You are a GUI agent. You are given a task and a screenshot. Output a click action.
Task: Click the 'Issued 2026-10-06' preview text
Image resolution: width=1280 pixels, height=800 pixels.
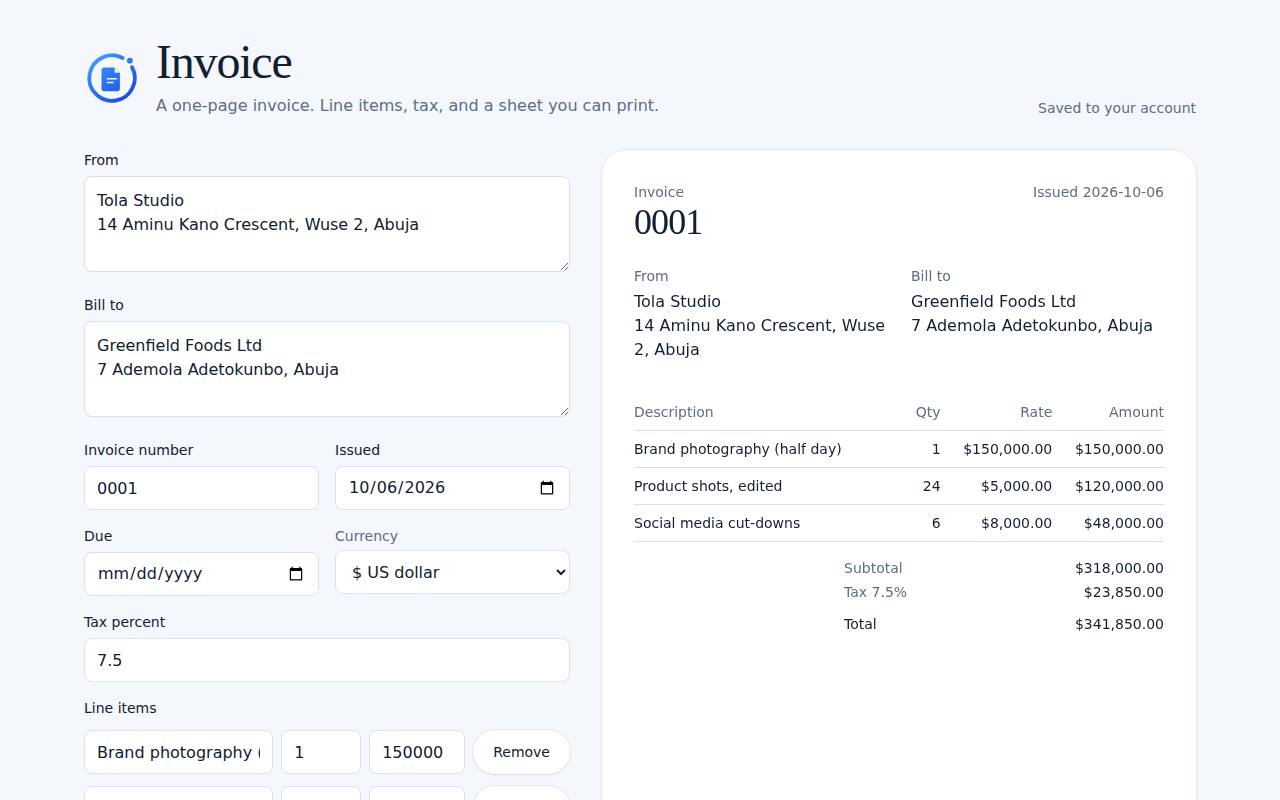1098,192
